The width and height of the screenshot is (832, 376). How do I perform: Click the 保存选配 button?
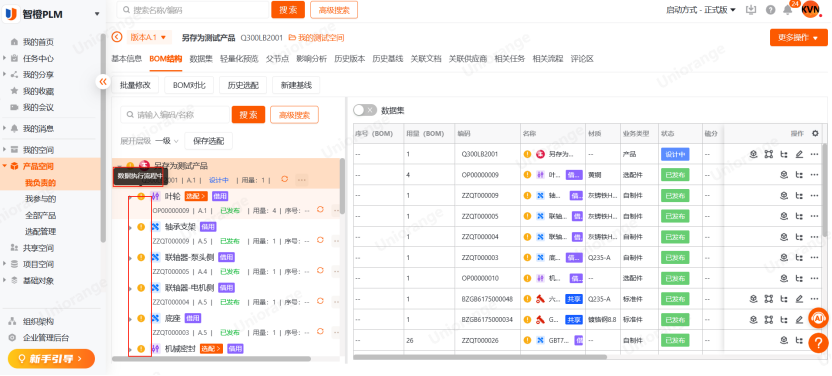click(209, 141)
